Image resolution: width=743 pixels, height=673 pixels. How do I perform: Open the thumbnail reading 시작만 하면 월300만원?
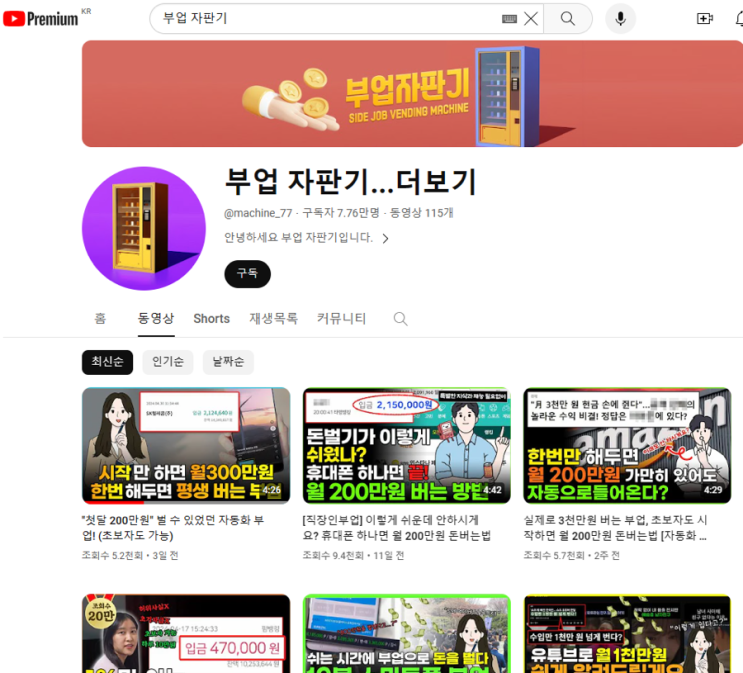click(186, 446)
